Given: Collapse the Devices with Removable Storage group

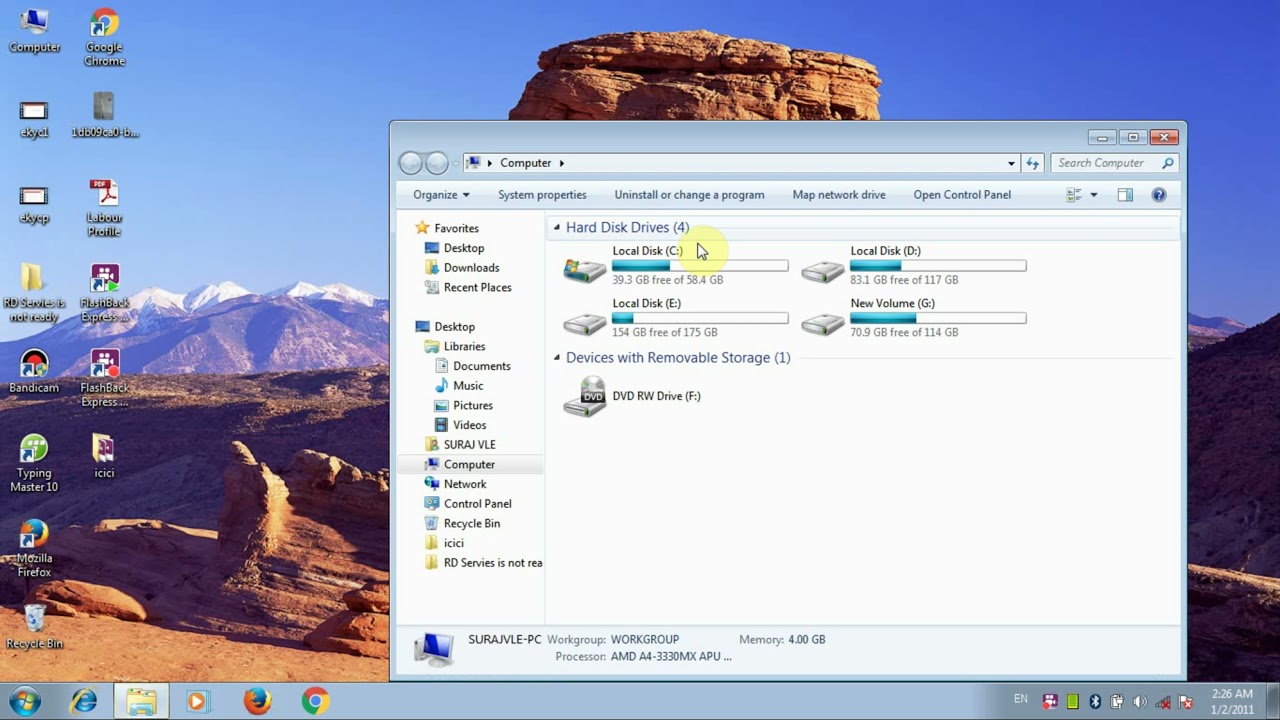Looking at the screenshot, I should (x=557, y=358).
